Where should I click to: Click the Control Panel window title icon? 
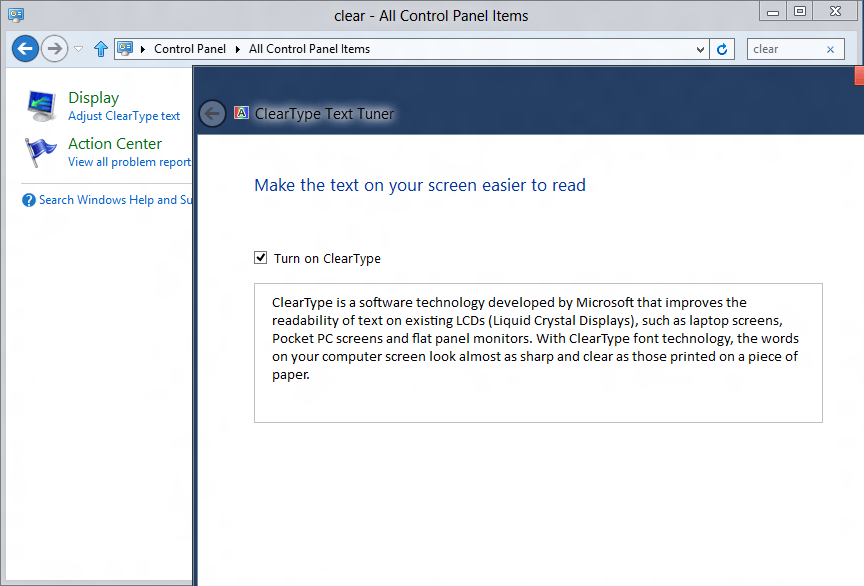(x=16, y=15)
